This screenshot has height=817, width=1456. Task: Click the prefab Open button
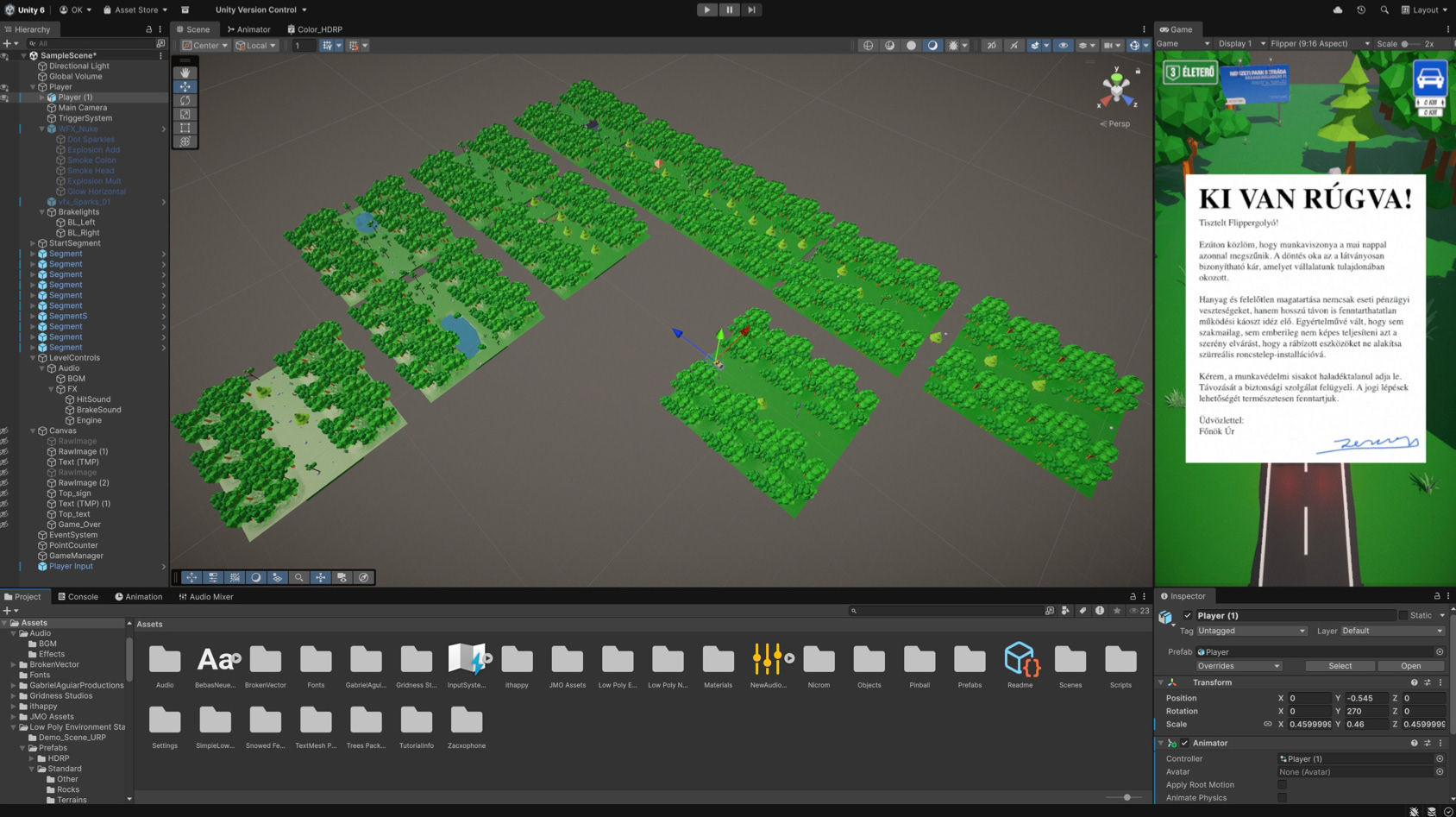1411,666
